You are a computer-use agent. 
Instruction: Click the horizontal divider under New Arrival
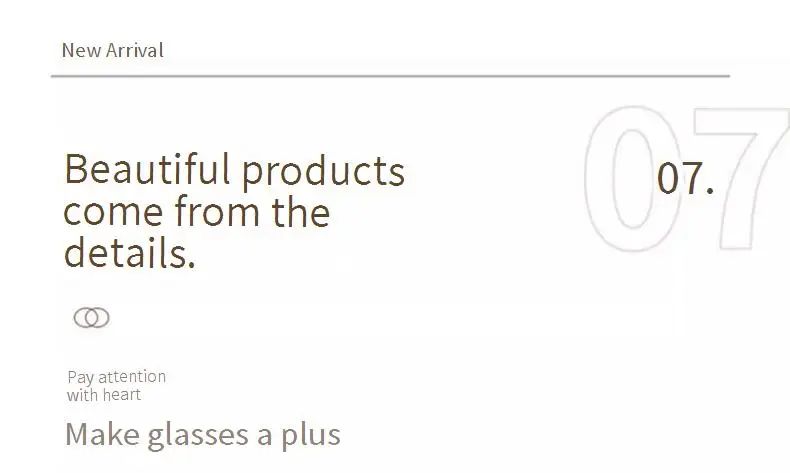click(390, 76)
